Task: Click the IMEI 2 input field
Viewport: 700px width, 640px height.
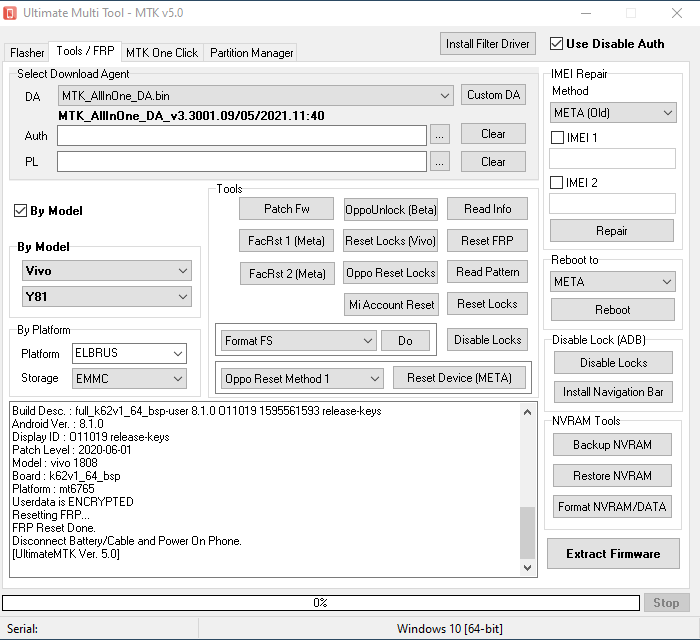Action: [612, 204]
